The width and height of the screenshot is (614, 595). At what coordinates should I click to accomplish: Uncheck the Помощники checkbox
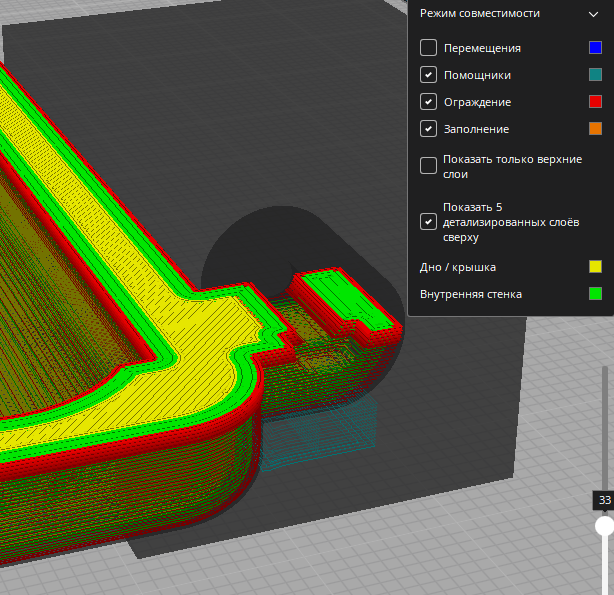tap(428, 75)
